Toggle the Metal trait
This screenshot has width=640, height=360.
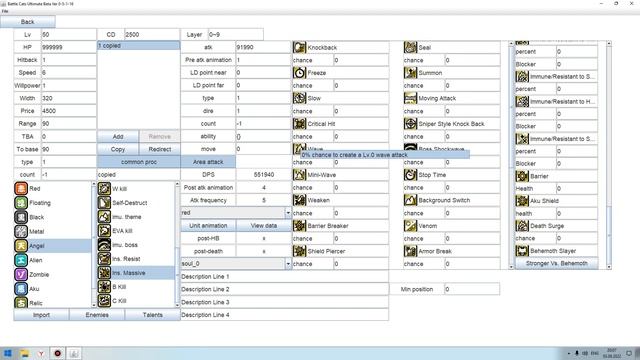click(x=53, y=231)
